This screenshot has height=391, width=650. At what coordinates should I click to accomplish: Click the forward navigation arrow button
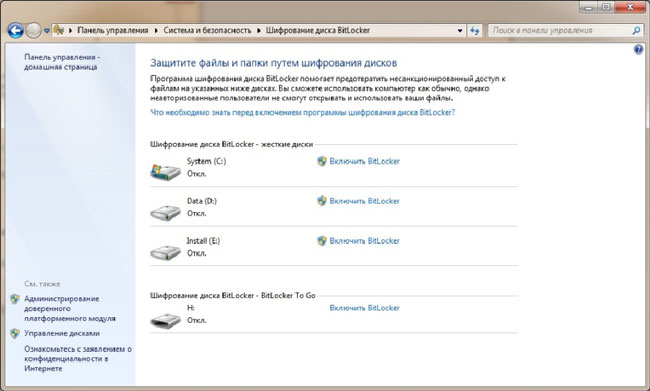[34, 30]
